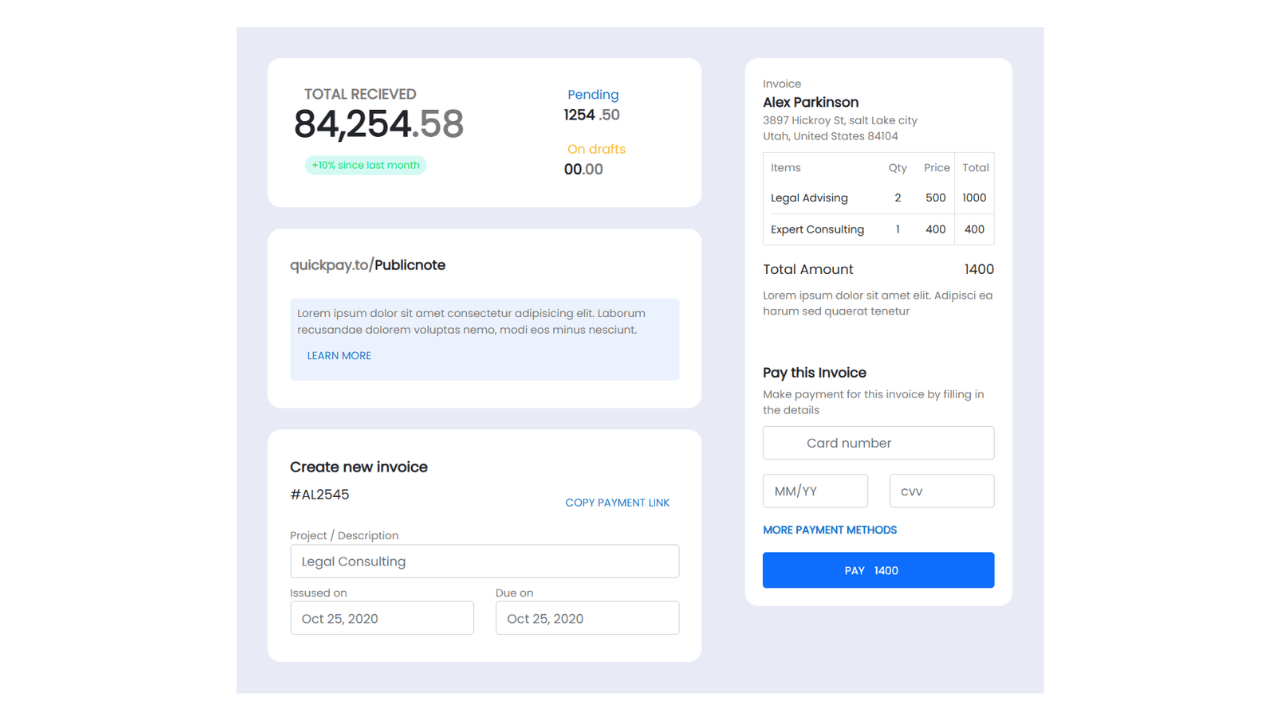Click the invoice number #AL2545
1280x720 pixels.
point(319,493)
